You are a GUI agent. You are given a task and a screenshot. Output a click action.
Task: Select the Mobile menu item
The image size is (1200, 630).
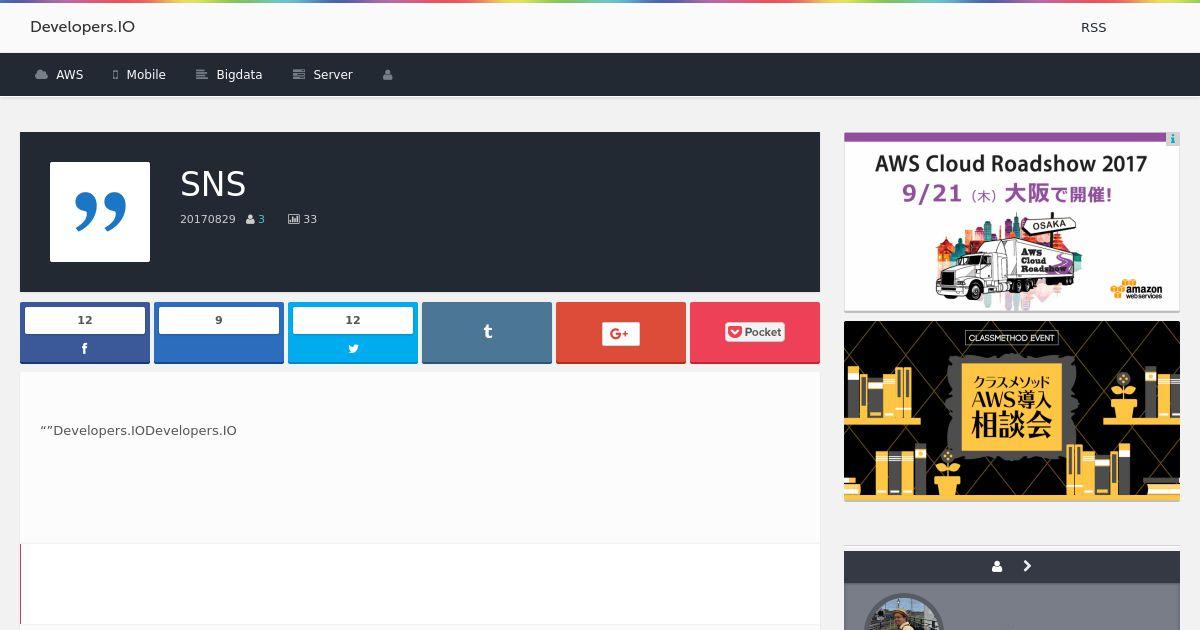pyautogui.click(x=139, y=75)
